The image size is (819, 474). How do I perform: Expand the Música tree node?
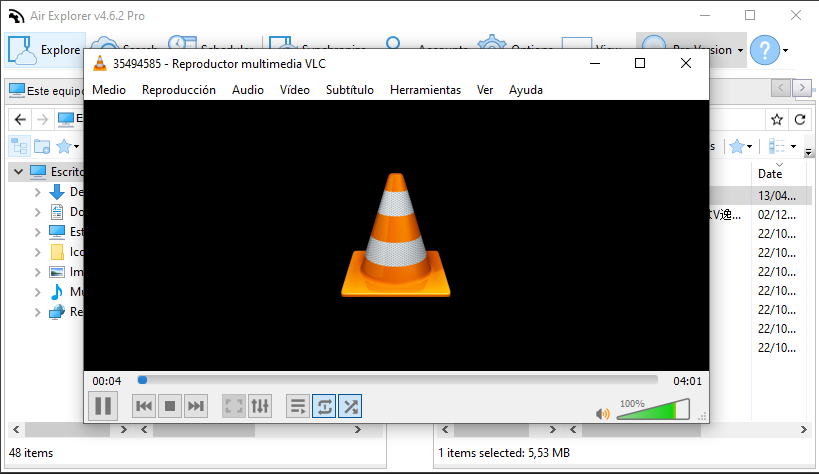point(37,292)
